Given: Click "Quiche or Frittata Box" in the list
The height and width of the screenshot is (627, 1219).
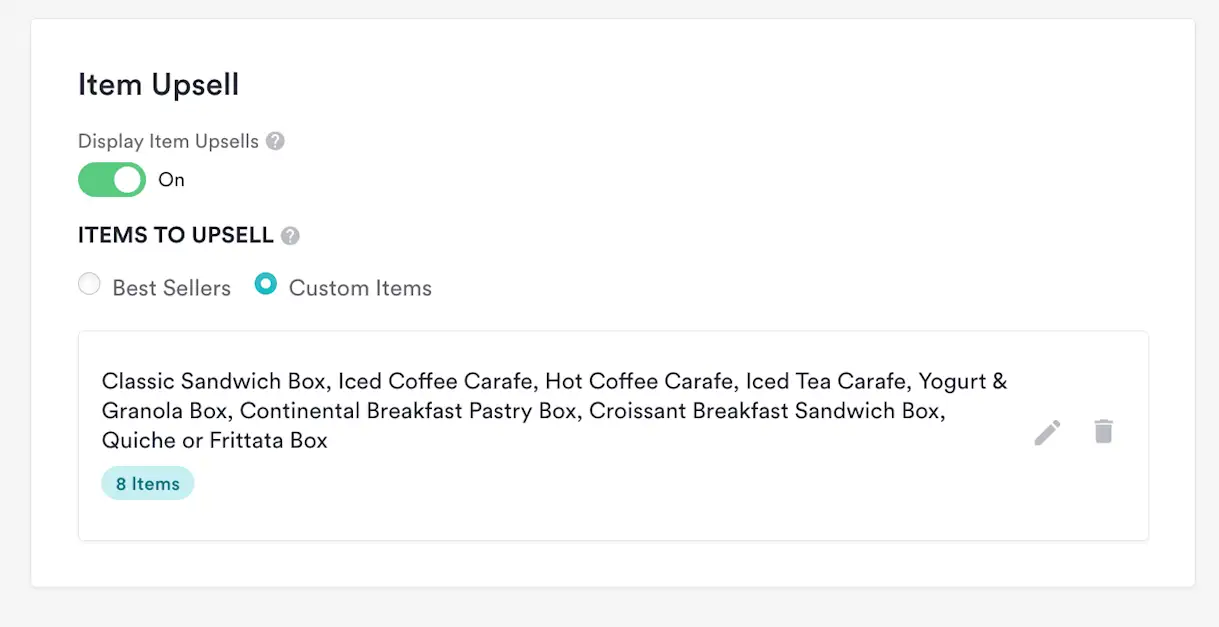Looking at the screenshot, I should click(214, 440).
